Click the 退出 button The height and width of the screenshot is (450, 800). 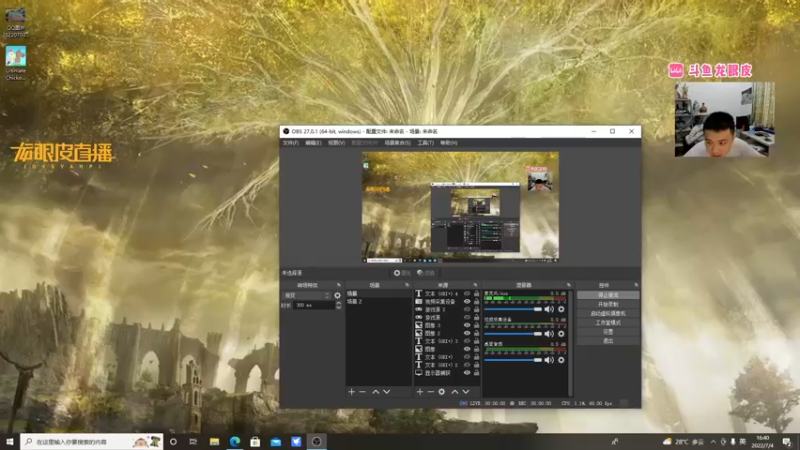click(608, 341)
